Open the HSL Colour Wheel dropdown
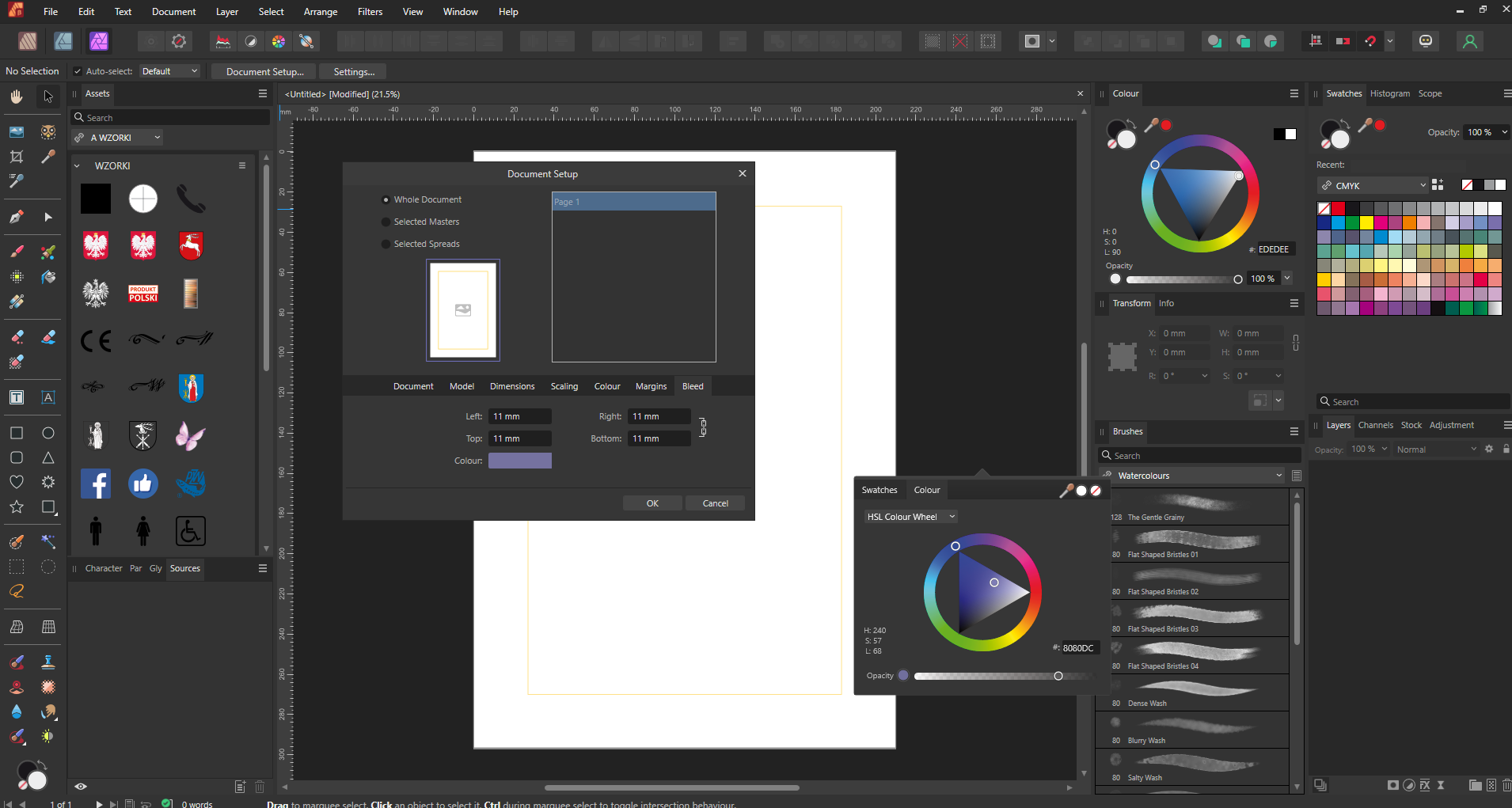The height and width of the screenshot is (808, 1512). click(911, 517)
